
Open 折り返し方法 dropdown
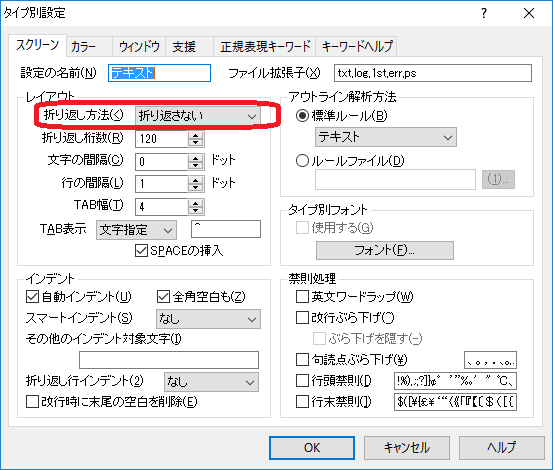[x=198, y=116]
